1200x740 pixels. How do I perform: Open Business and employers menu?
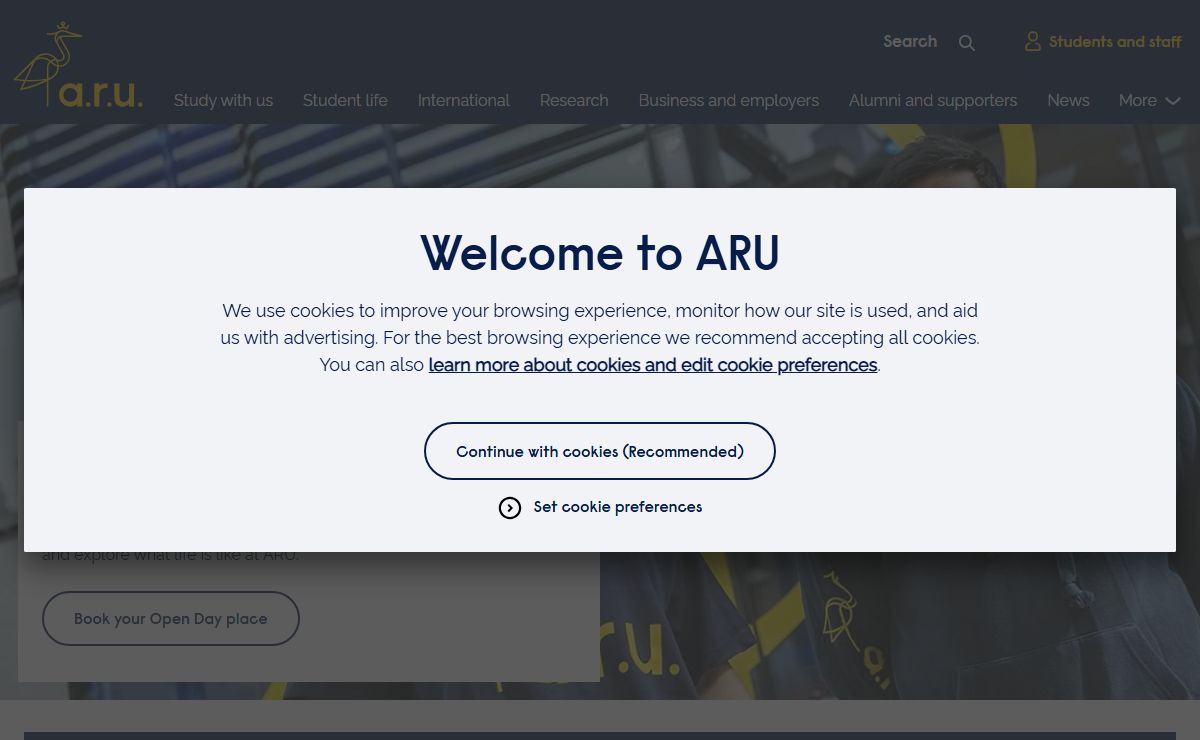point(729,100)
